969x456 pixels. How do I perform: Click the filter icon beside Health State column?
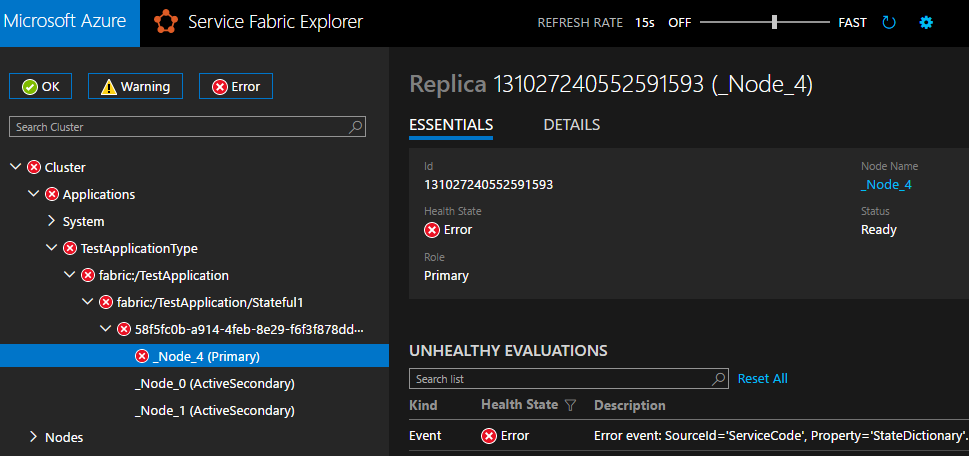tap(571, 405)
